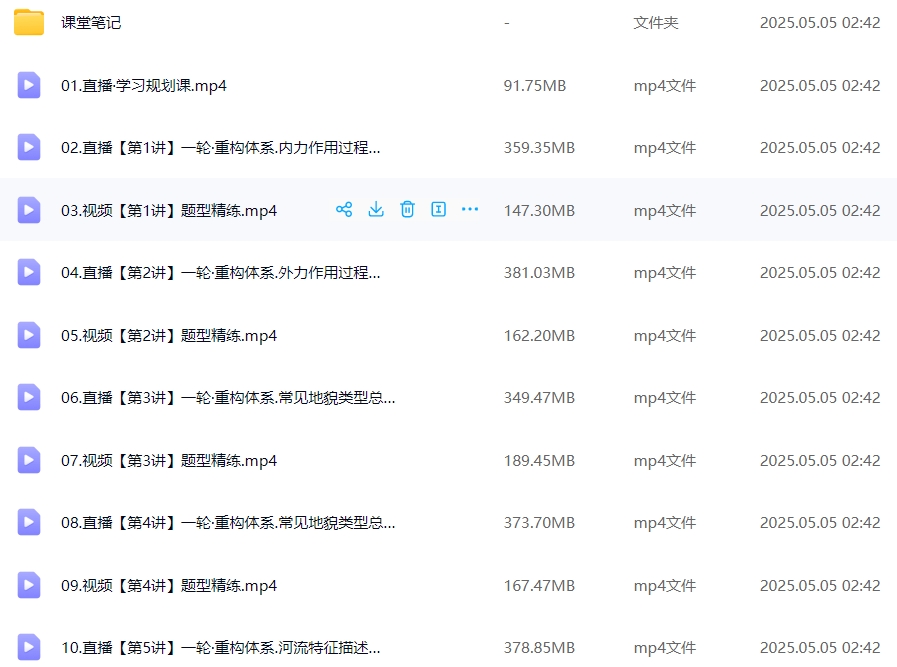Open 06.直播【第3讲】一轮·重构体系.常见地貌类型总
The width and height of the screenshot is (897, 667).
click(x=228, y=398)
